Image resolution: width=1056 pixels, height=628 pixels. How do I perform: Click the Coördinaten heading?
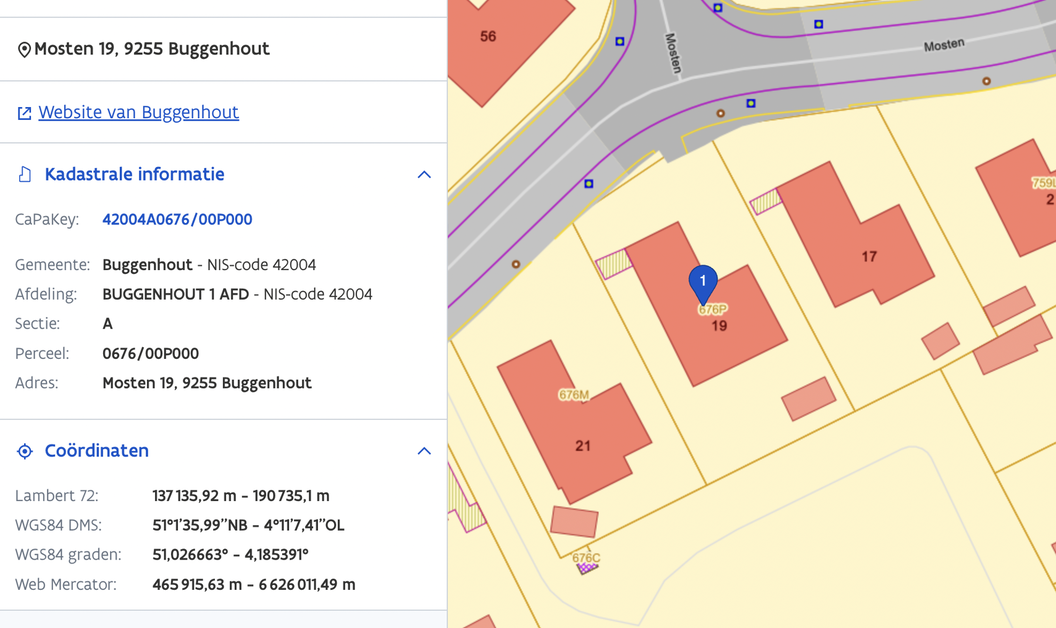click(96, 450)
